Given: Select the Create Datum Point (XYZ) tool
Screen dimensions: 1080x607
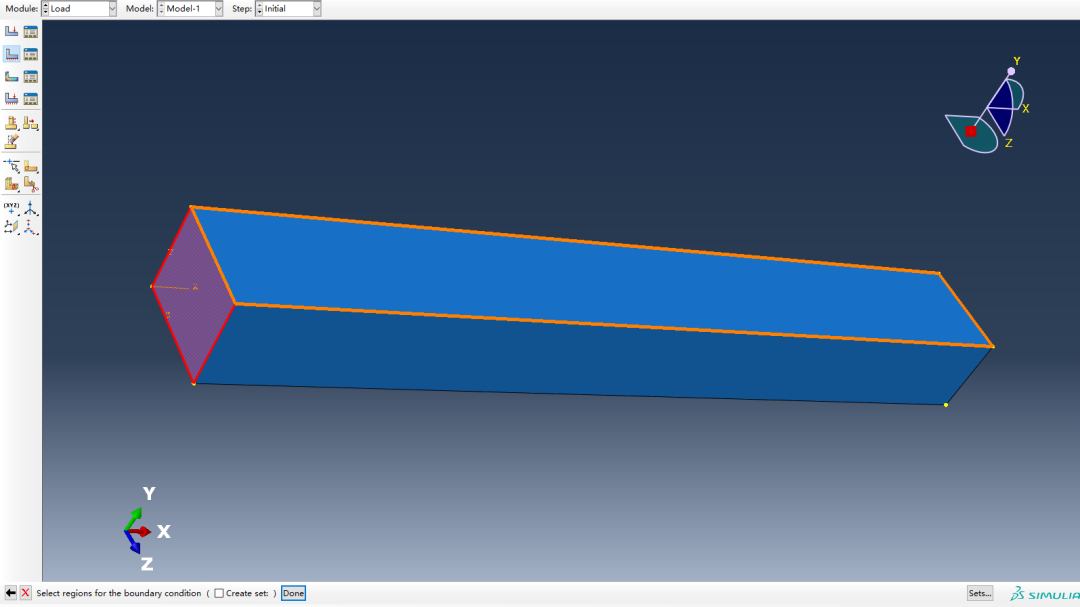Looking at the screenshot, I should pyautogui.click(x=12, y=208).
